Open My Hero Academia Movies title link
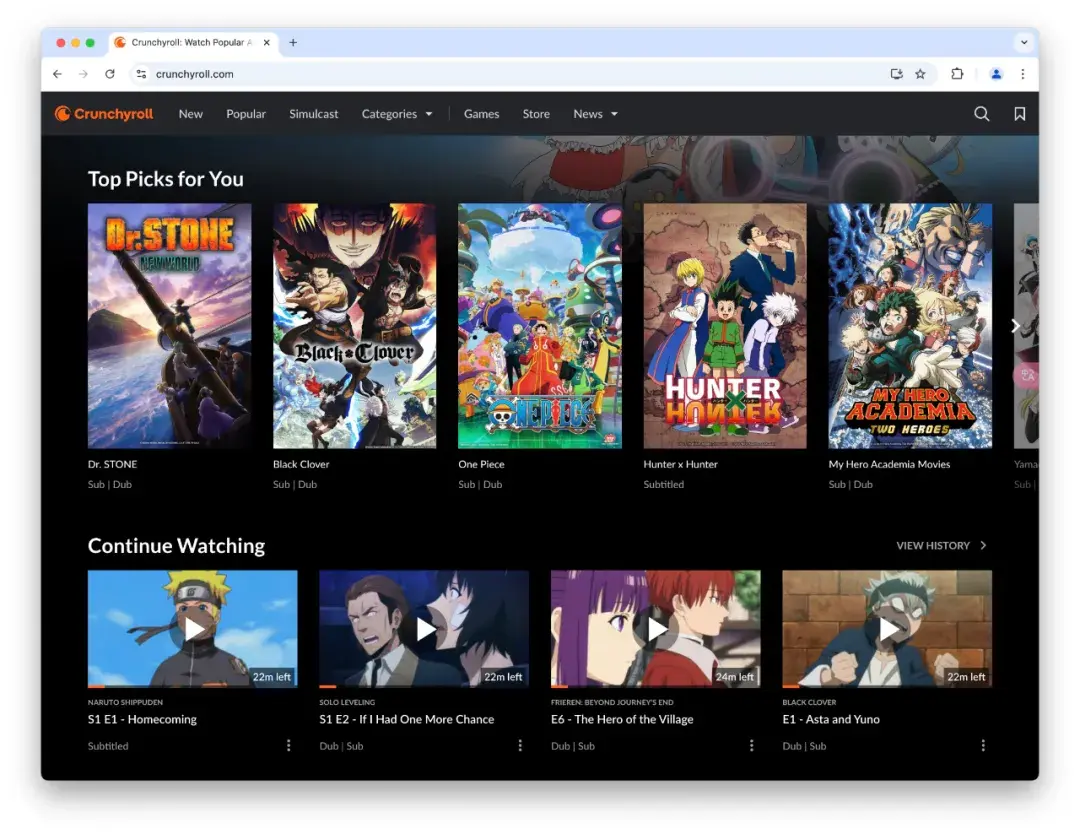The height and width of the screenshot is (834, 1080). coord(889,464)
